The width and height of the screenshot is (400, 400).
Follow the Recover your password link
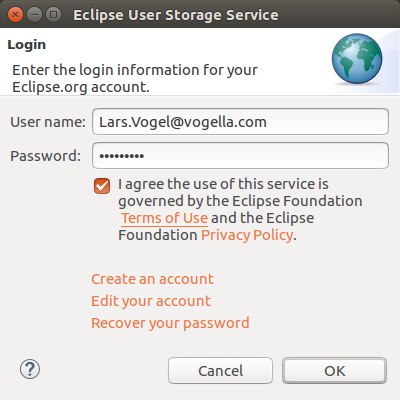tap(170, 323)
